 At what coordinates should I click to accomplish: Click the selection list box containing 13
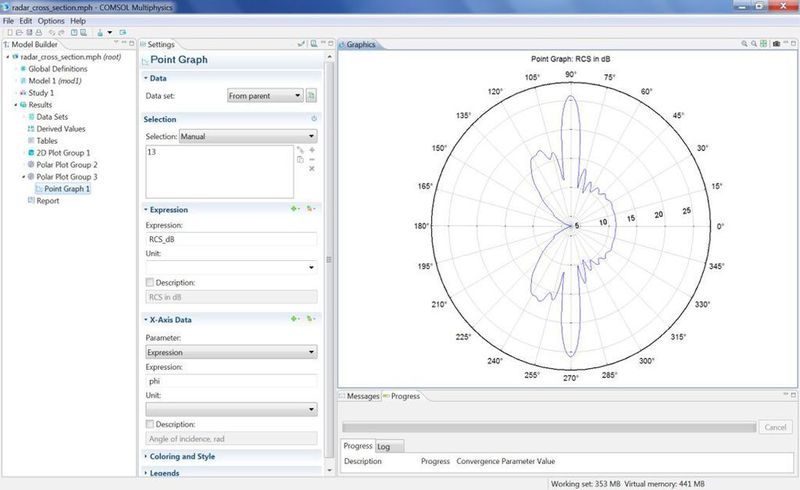[219, 172]
